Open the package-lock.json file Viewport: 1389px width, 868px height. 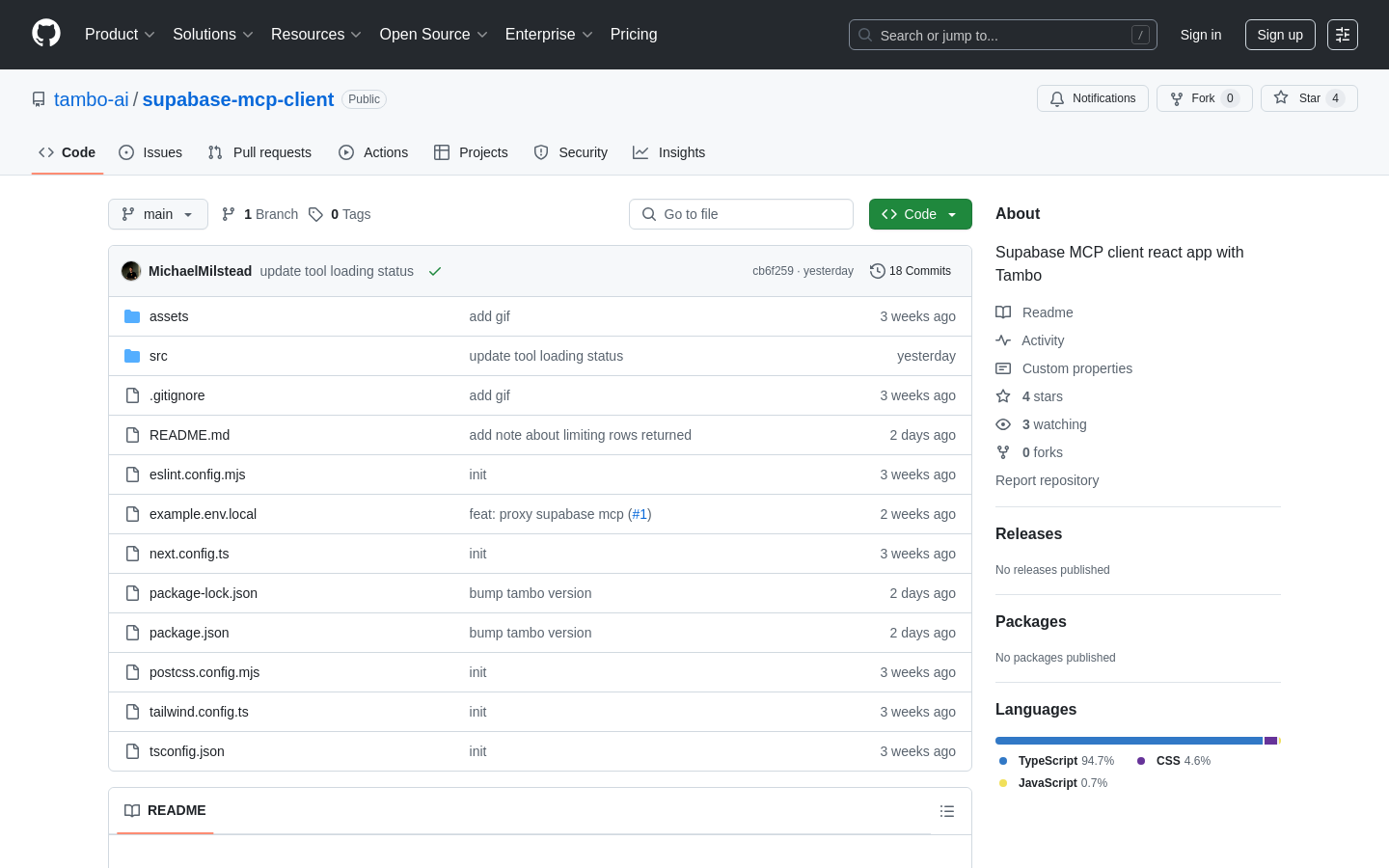click(x=204, y=593)
